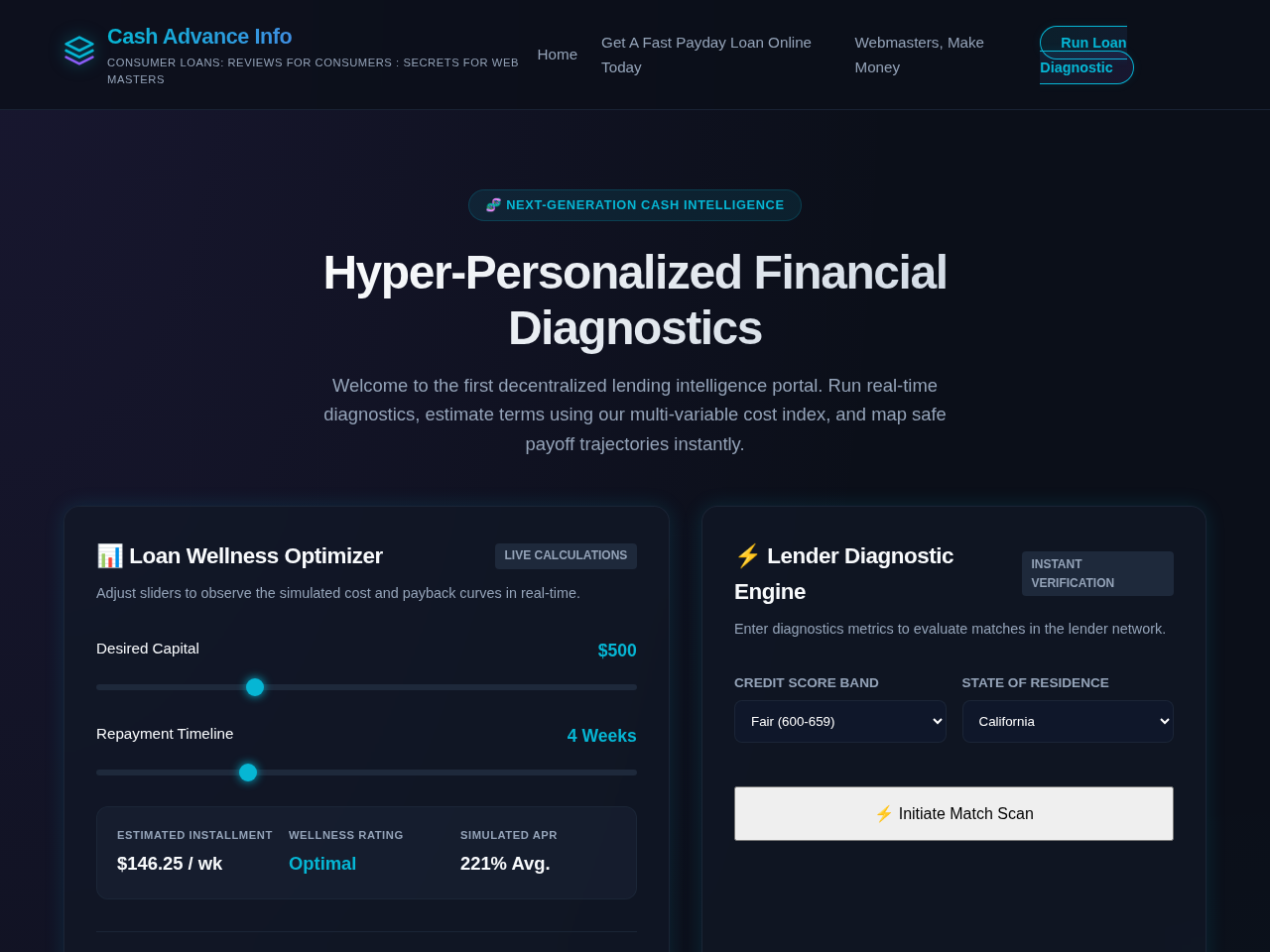Click the Credit Score Band label

click(807, 683)
